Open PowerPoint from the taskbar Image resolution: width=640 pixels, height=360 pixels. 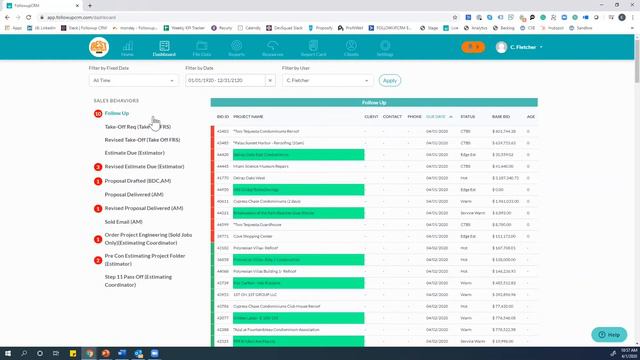click(x=106, y=353)
